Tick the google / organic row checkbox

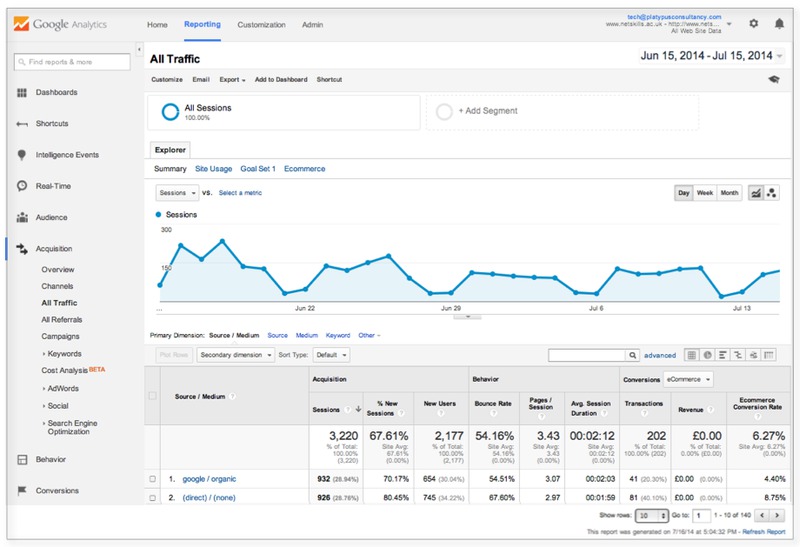(x=153, y=479)
